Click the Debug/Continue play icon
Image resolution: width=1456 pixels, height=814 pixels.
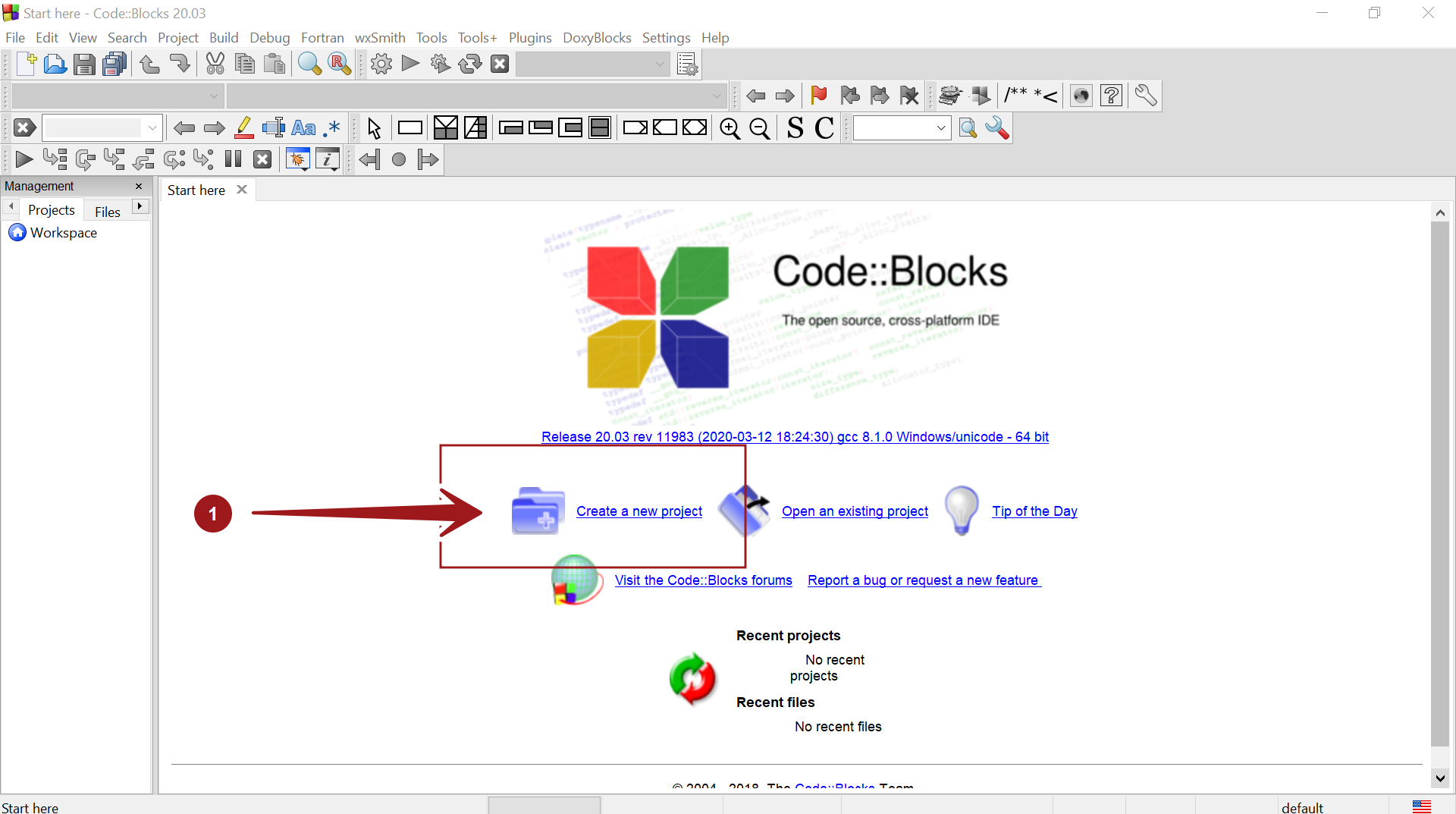[24, 159]
